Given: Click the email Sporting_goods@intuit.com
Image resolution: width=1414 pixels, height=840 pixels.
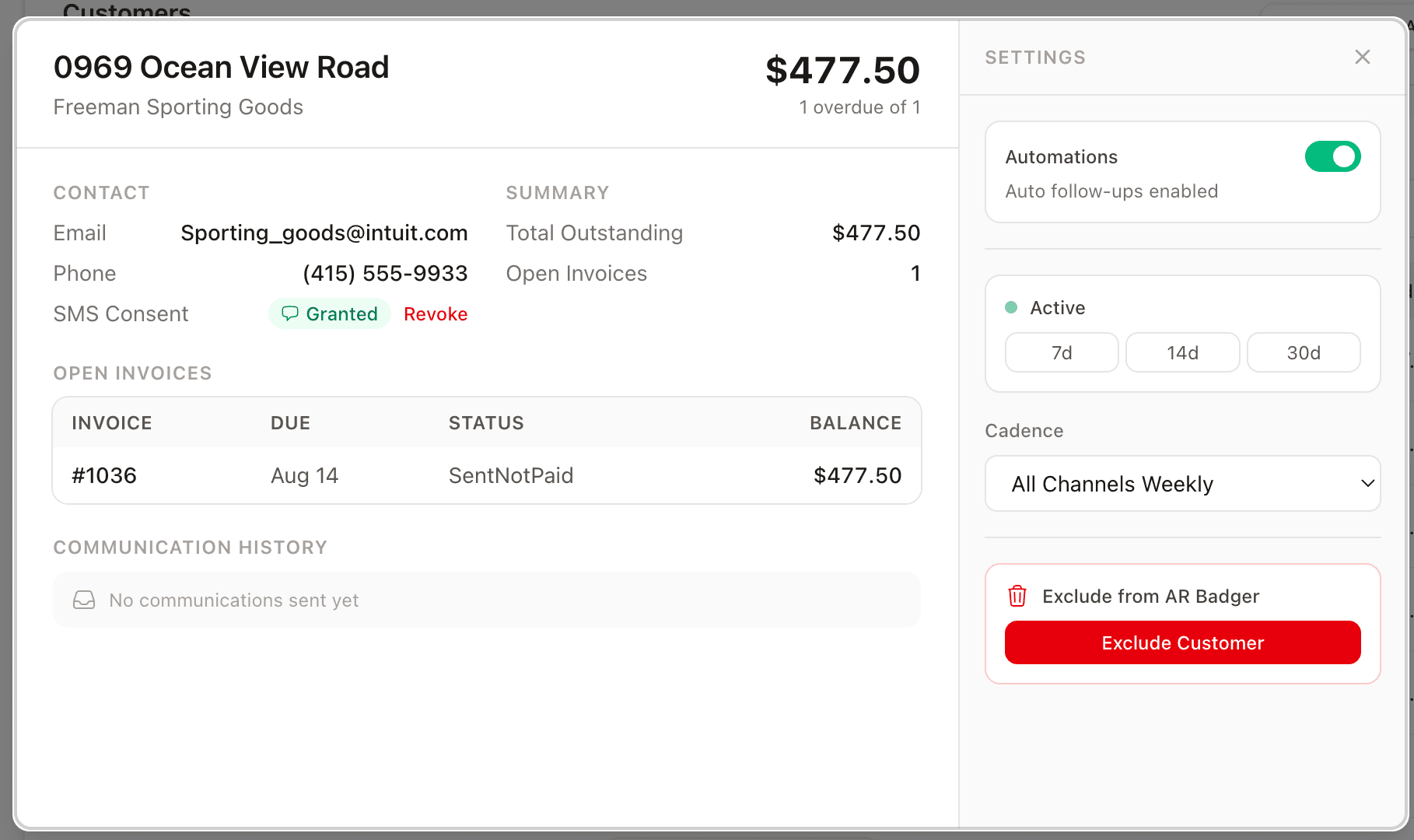Looking at the screenshot, I should [324, 233].
